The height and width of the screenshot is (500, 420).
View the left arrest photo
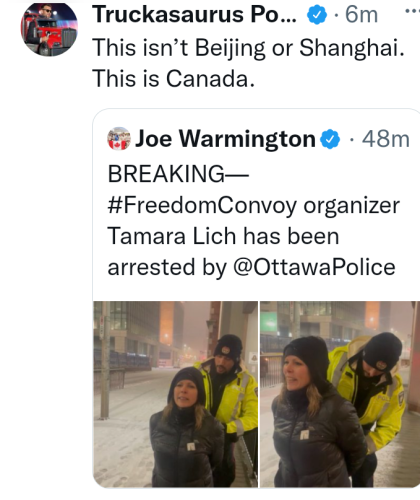176,394
